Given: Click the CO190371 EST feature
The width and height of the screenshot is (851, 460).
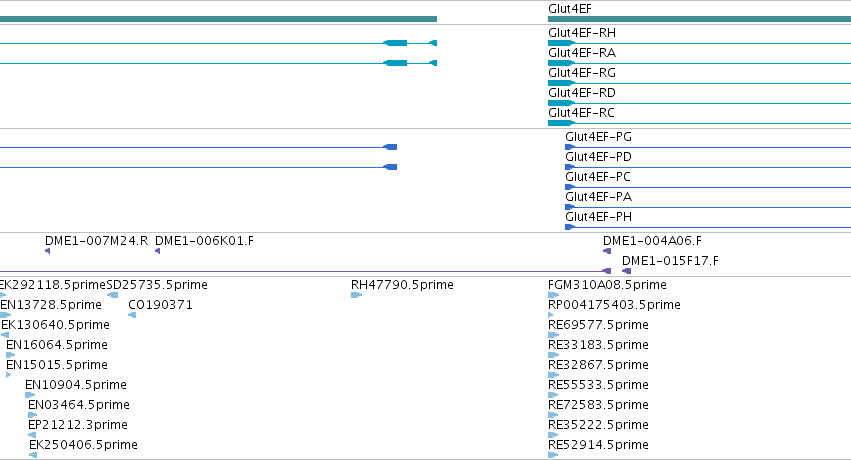Looking at the screenshot, I should point(132,315).
